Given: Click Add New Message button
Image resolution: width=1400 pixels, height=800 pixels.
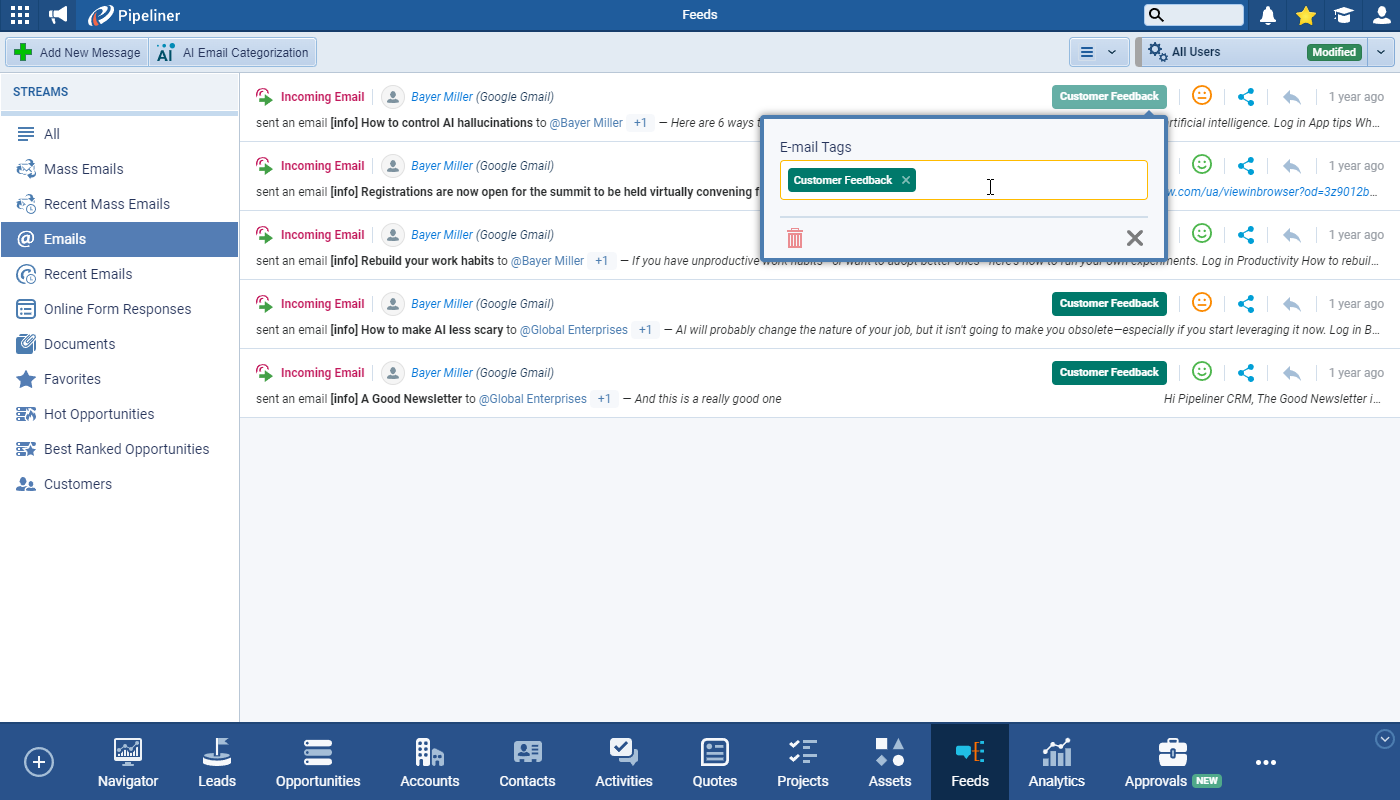Looking at the screenshot, I should [x=78, y=52].
